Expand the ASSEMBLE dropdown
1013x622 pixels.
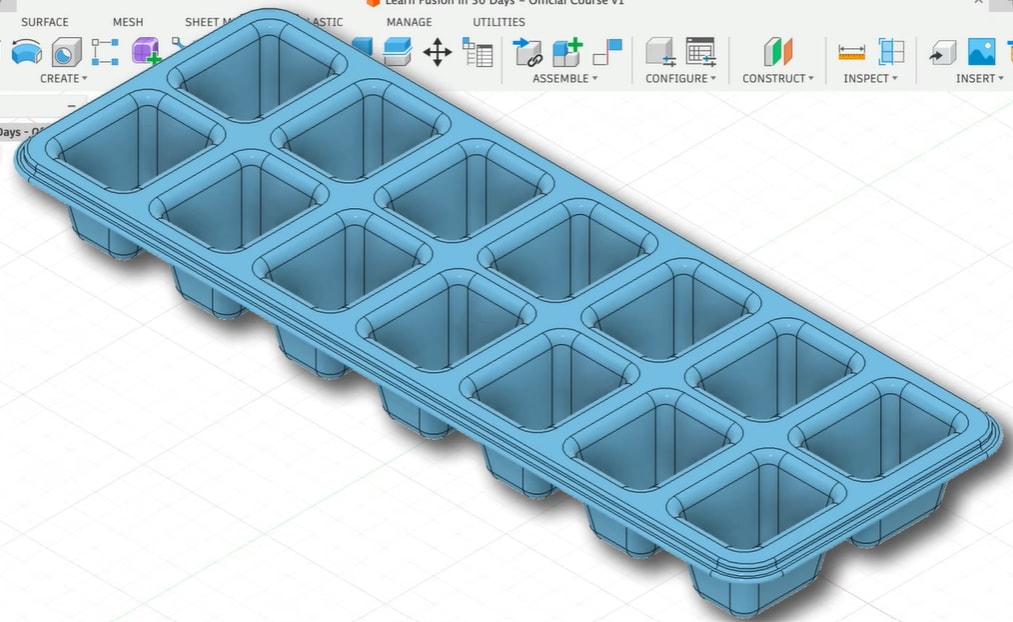565,78
